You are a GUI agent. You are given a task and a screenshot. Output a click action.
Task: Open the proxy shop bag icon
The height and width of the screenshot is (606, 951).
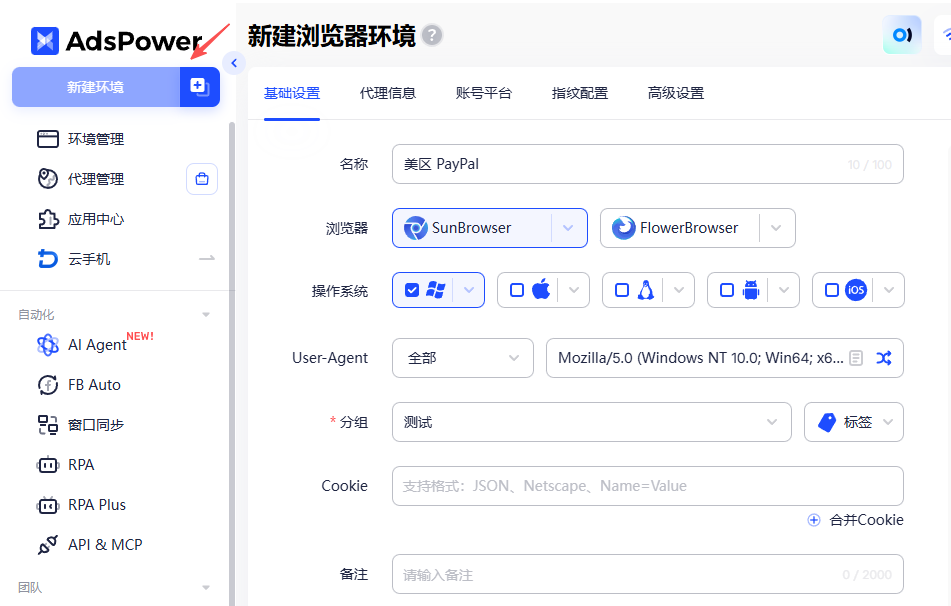(202, 179)
